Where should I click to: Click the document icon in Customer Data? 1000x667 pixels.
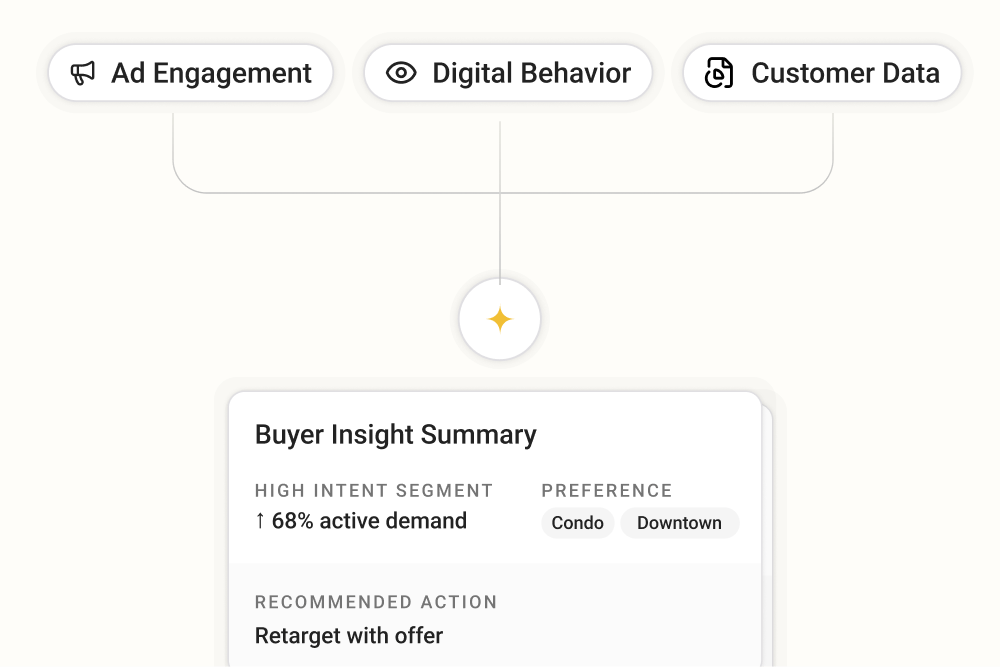point(719,73)
